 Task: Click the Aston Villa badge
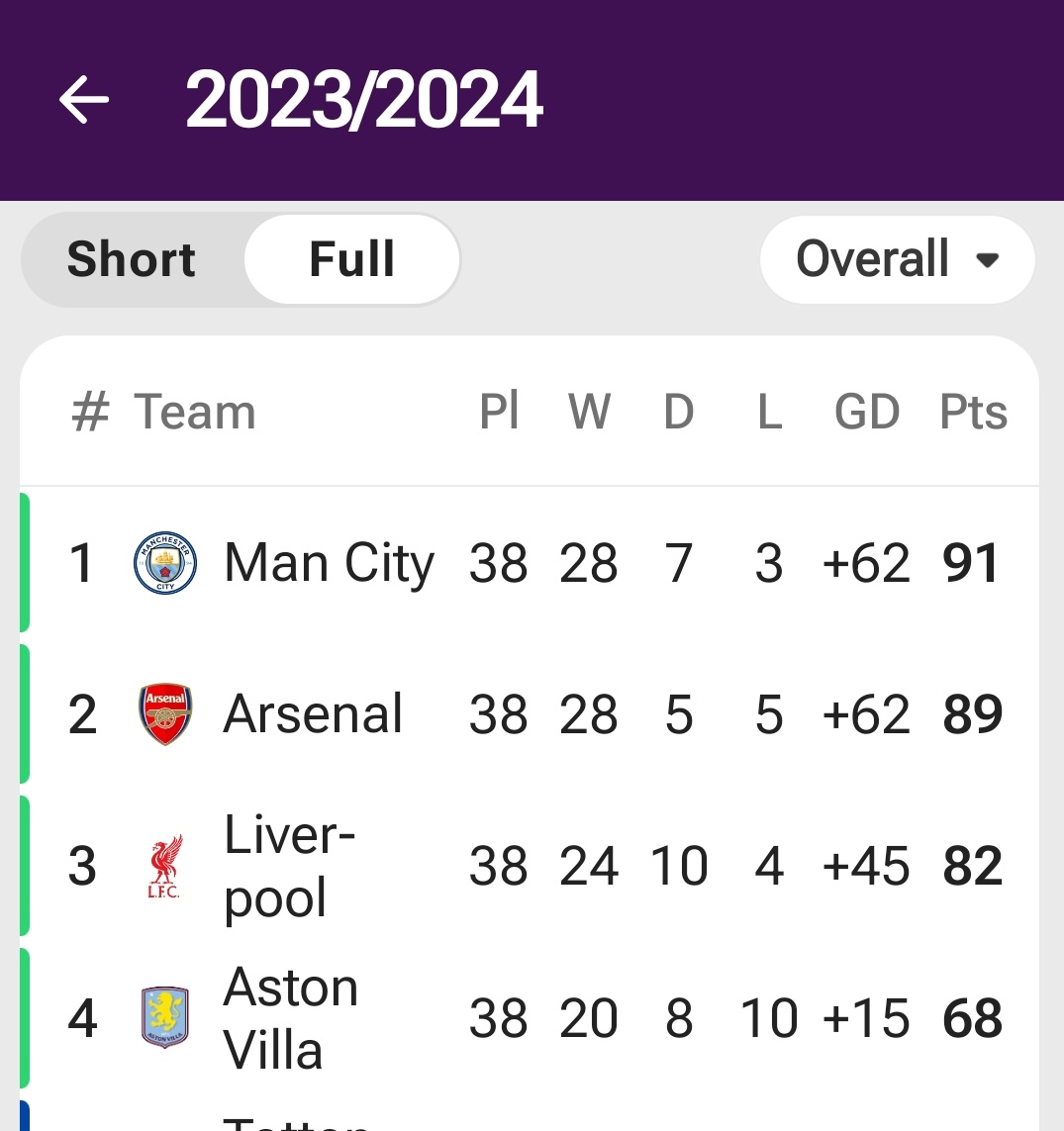(x=165, y=1017)
